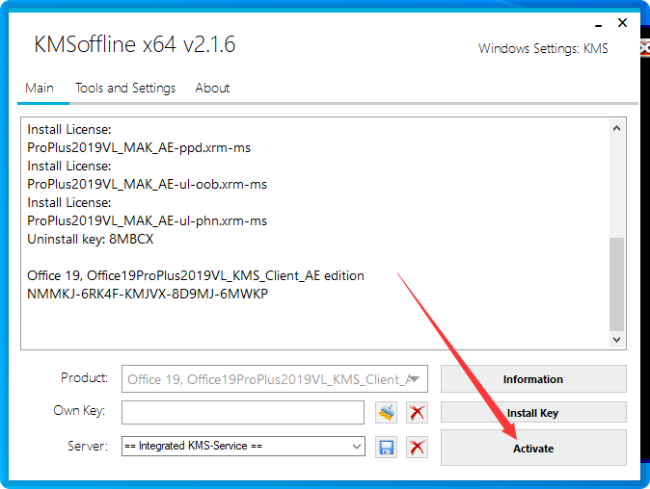Click the log scroll up arrow
This screenshot has width=650, height=489.
616,128
